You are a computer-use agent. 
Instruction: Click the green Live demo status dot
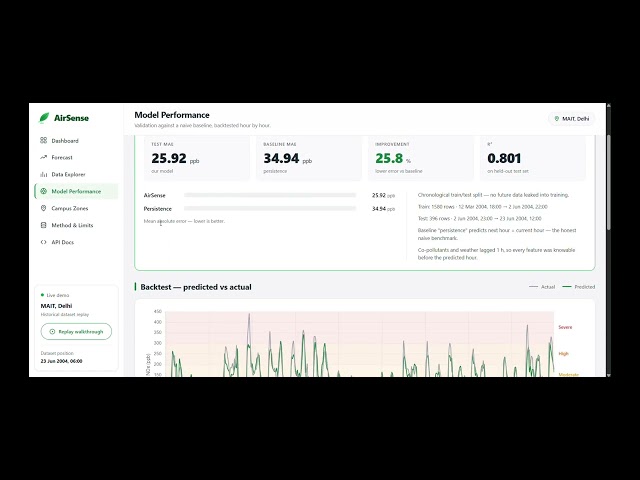pos(42,295)
